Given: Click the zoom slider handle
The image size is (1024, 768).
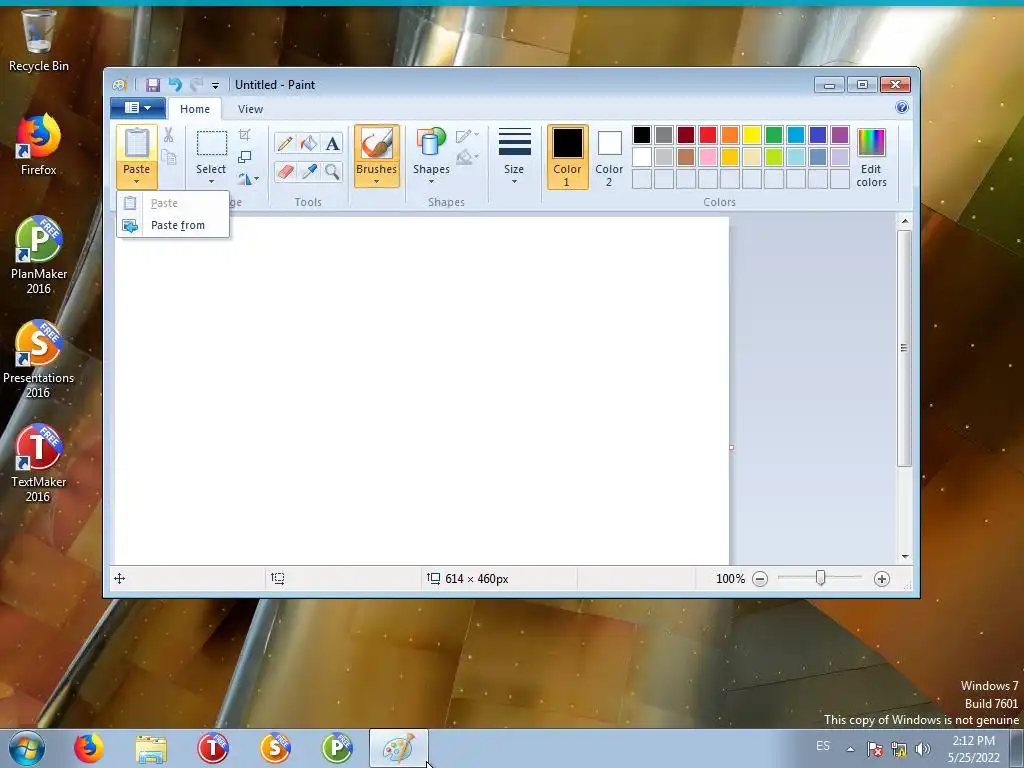Looking at the screenshot, I should 821,578.
